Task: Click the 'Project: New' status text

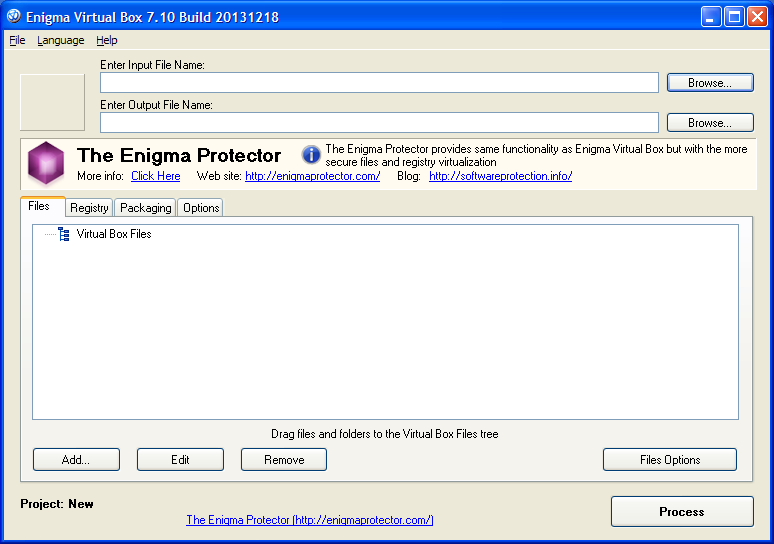Action: tap(57, 504)
